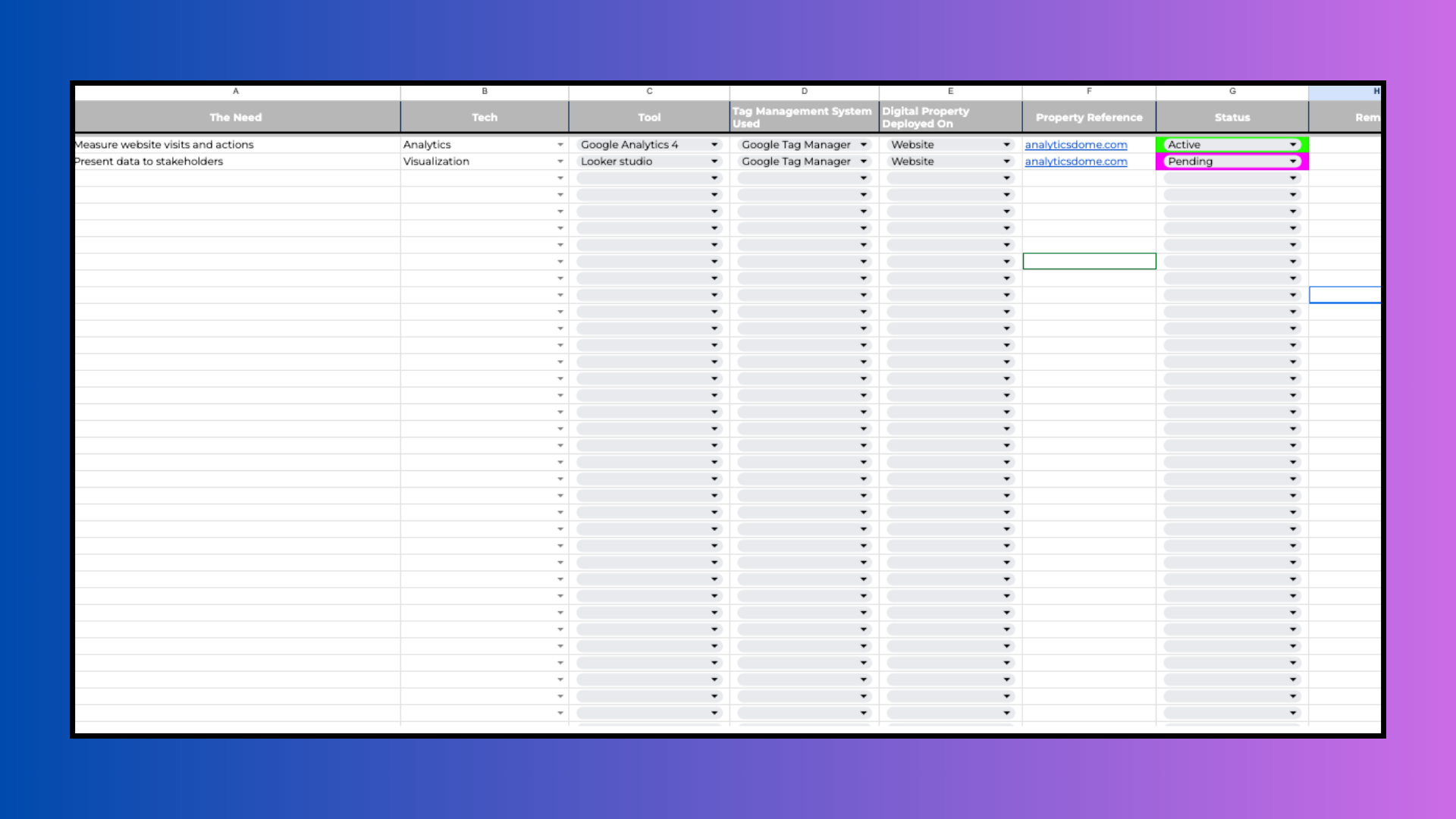The height and width of the screenshot is (819, 1456).
Task: Click the Status column header to sort
Action: point(1232,117)
